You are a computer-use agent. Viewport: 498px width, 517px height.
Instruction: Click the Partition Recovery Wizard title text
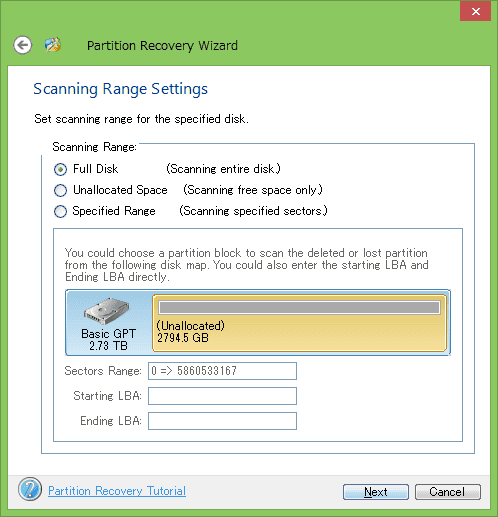click(x=162, y=46)
